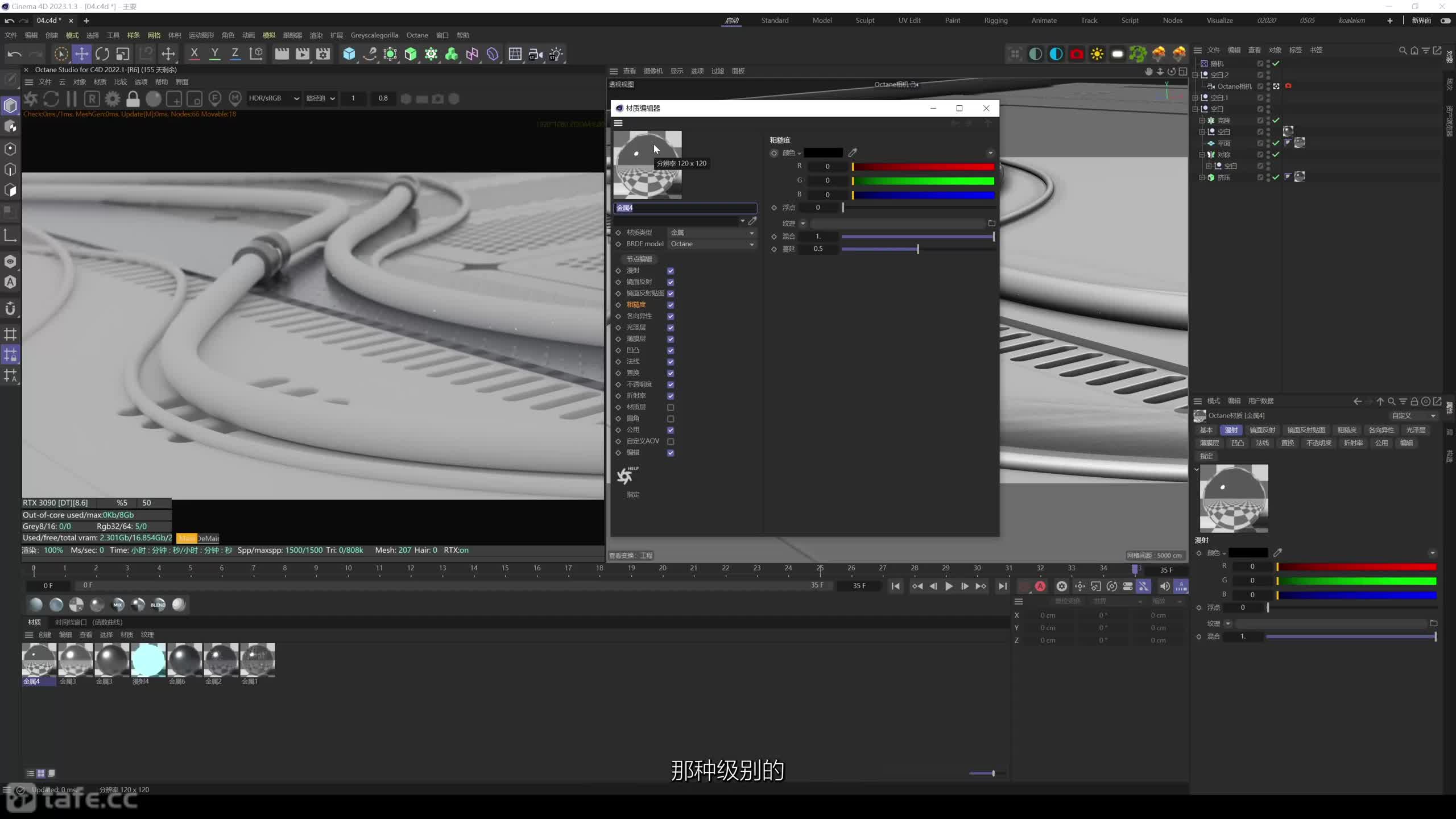Screen dimensions: 1456x819
Task: Enable the 自定义AOV checkbox
Action: click(671, 441)
